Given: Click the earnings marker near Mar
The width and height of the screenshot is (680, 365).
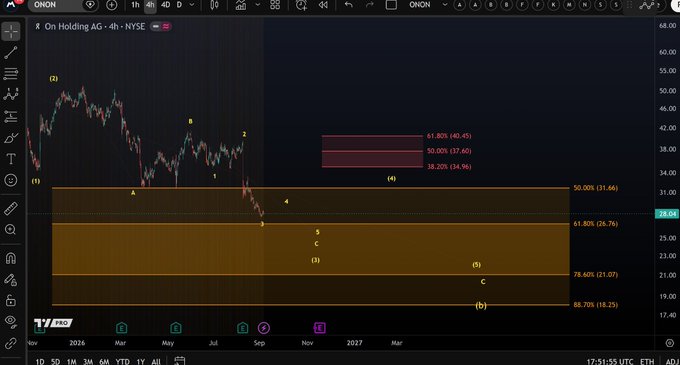Looking at the screenshot, I should coord(121,328).
